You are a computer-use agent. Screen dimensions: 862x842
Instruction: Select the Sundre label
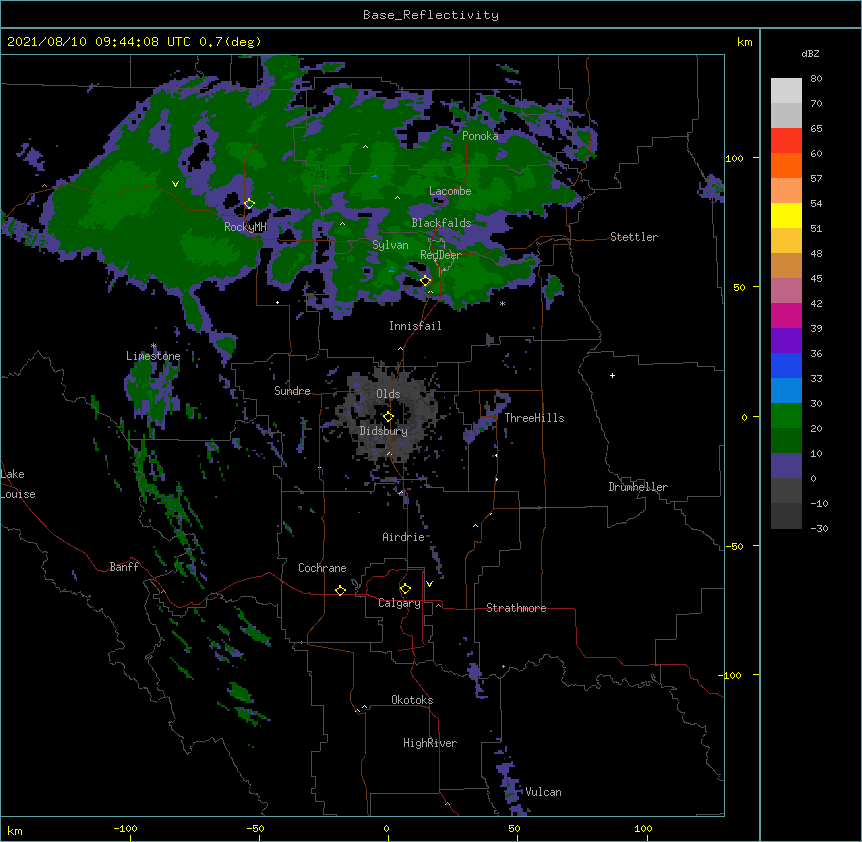click(292, 391)
